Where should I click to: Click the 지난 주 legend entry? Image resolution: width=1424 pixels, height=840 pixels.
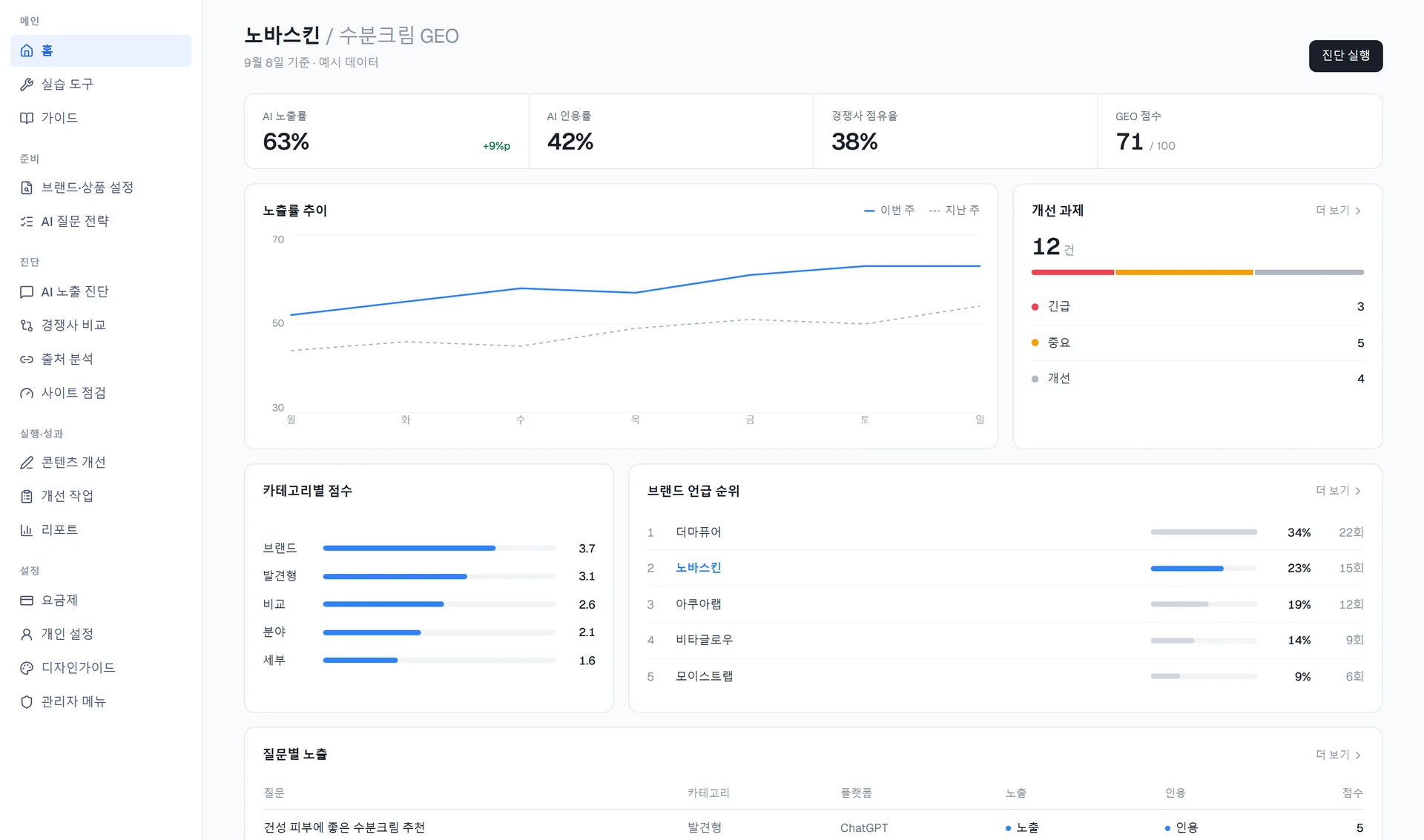(955, 211)
